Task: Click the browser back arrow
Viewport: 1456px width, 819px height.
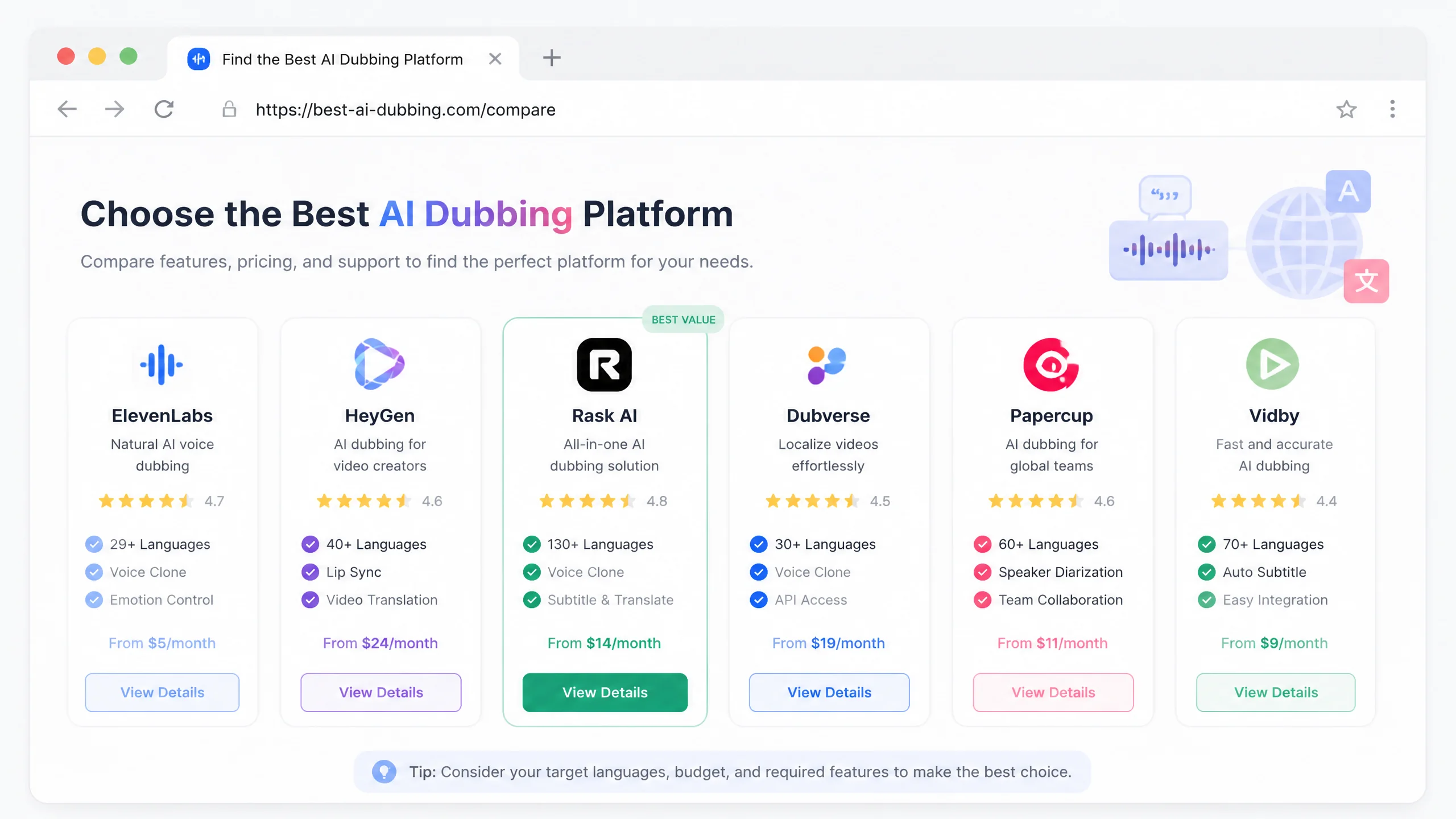Action: pyautogui.click(x=67, y=109)
